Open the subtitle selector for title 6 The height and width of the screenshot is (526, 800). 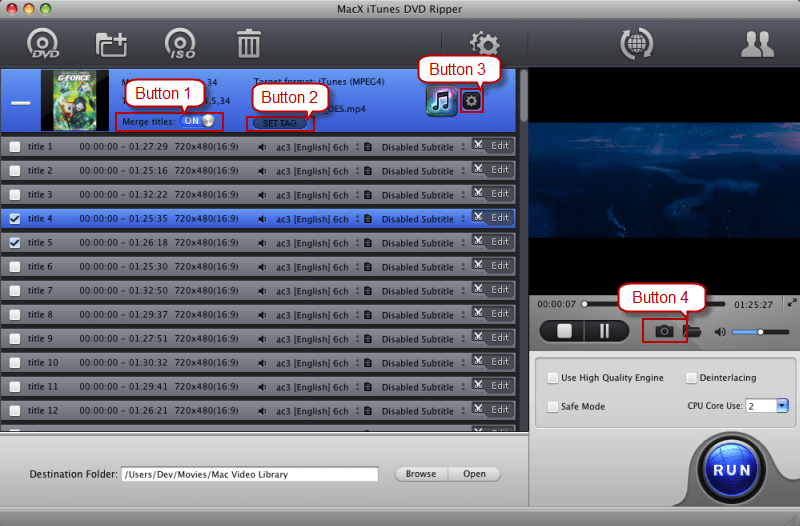pyautogui.click(x=423, y=267)
